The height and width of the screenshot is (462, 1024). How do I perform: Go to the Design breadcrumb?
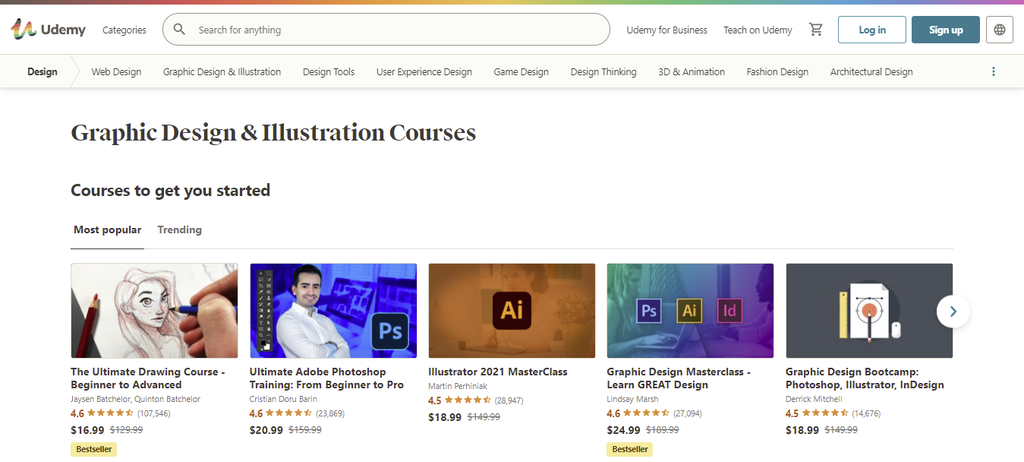pyautogui.click(x=42, y=72)
